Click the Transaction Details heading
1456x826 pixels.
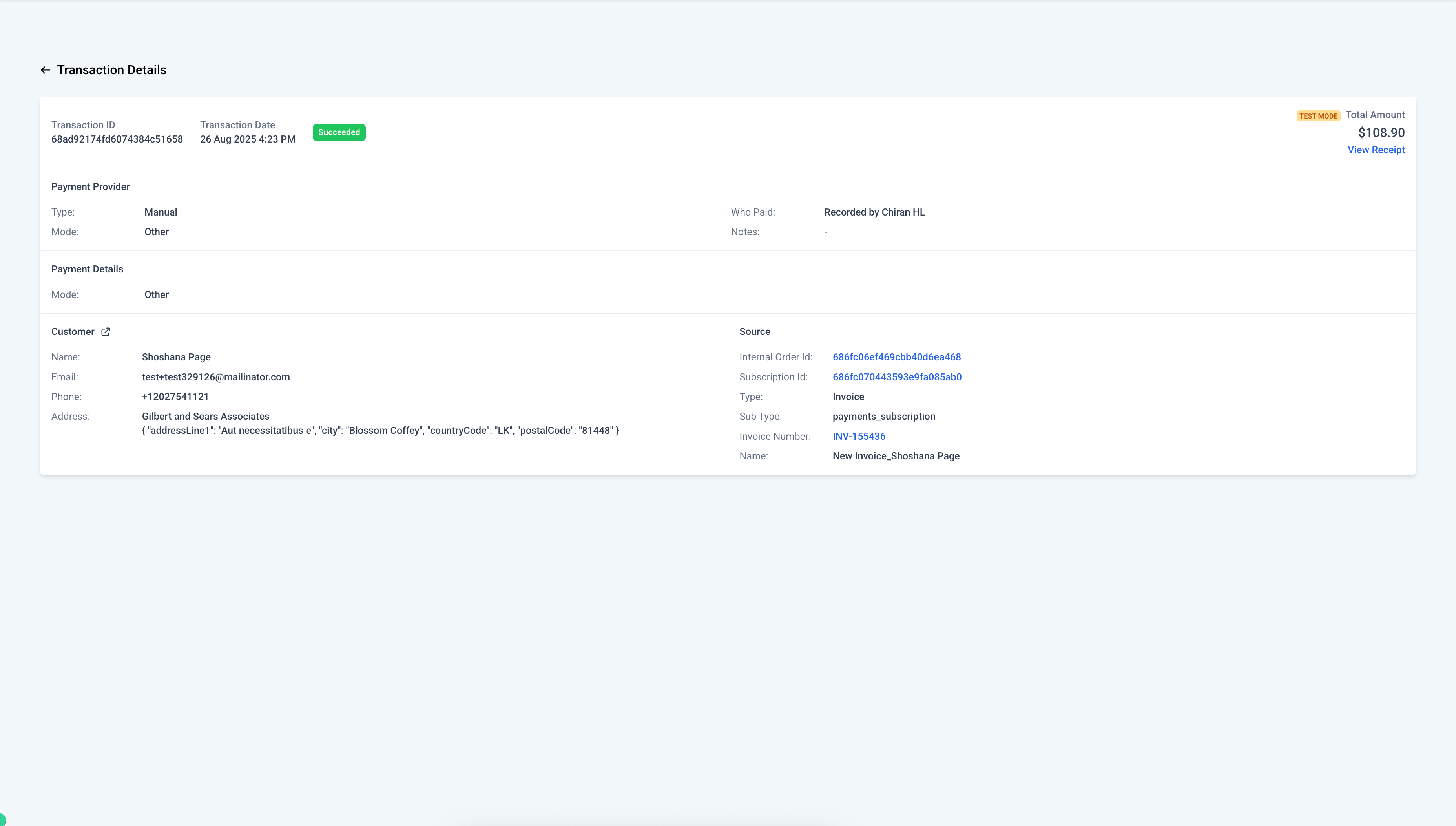111,70
